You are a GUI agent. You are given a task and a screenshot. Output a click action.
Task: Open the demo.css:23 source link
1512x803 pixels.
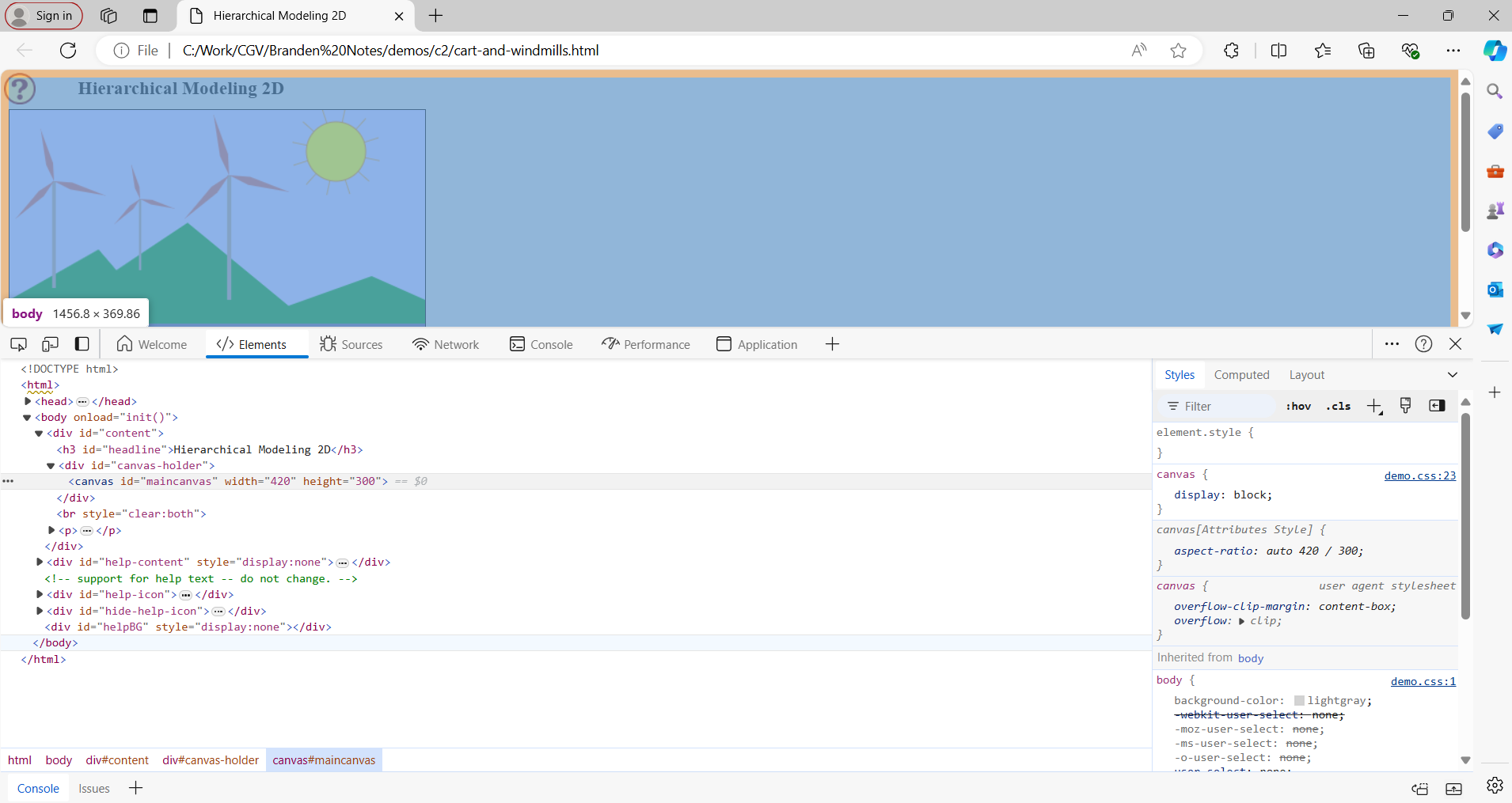click(1419, 475)
